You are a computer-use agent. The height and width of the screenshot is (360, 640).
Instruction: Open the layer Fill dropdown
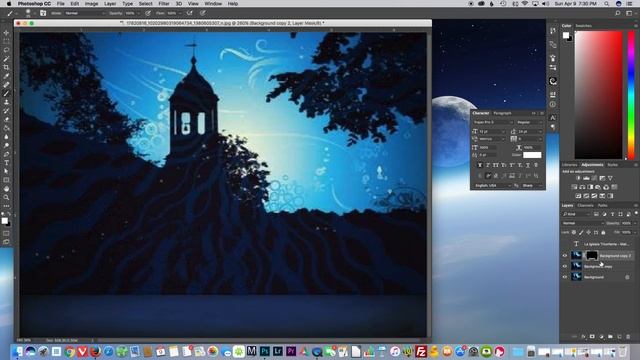pos(634,232)
